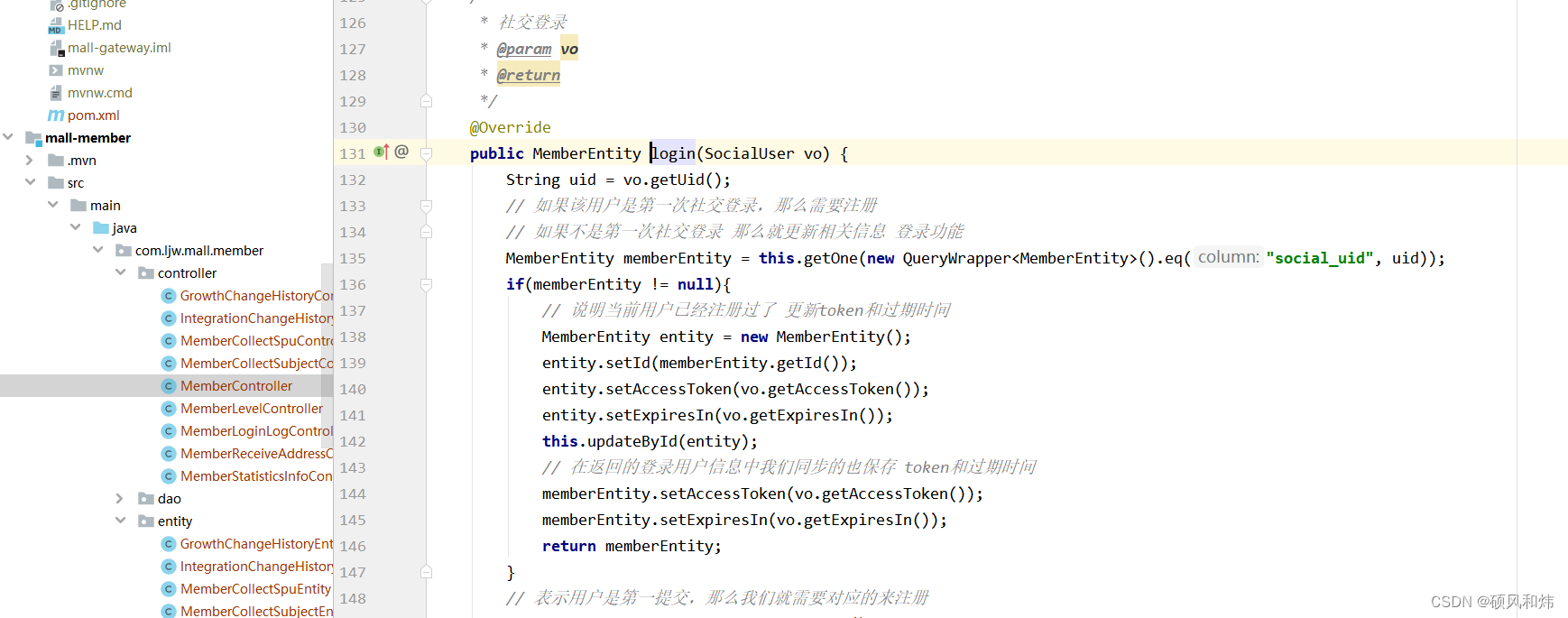Click the @Override annotation
The image size is (1568, 618).
[x=510, y=127]
